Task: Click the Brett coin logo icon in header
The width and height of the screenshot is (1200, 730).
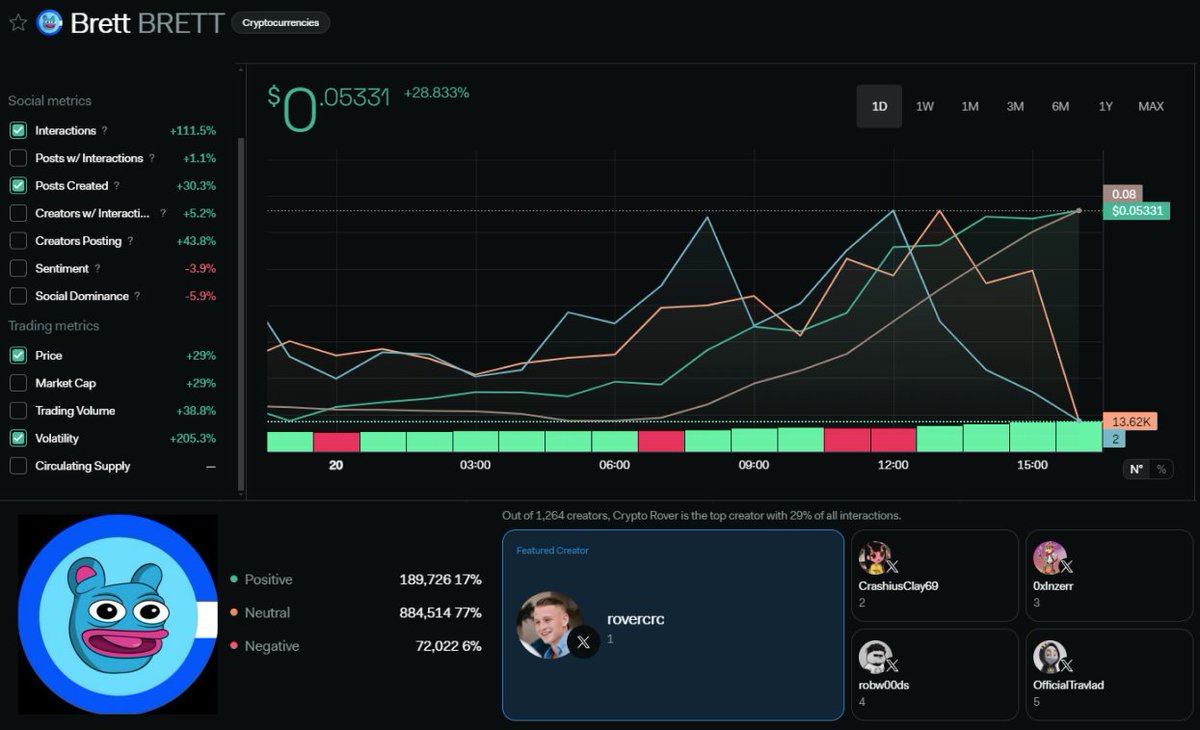Action: coord(49,22)
